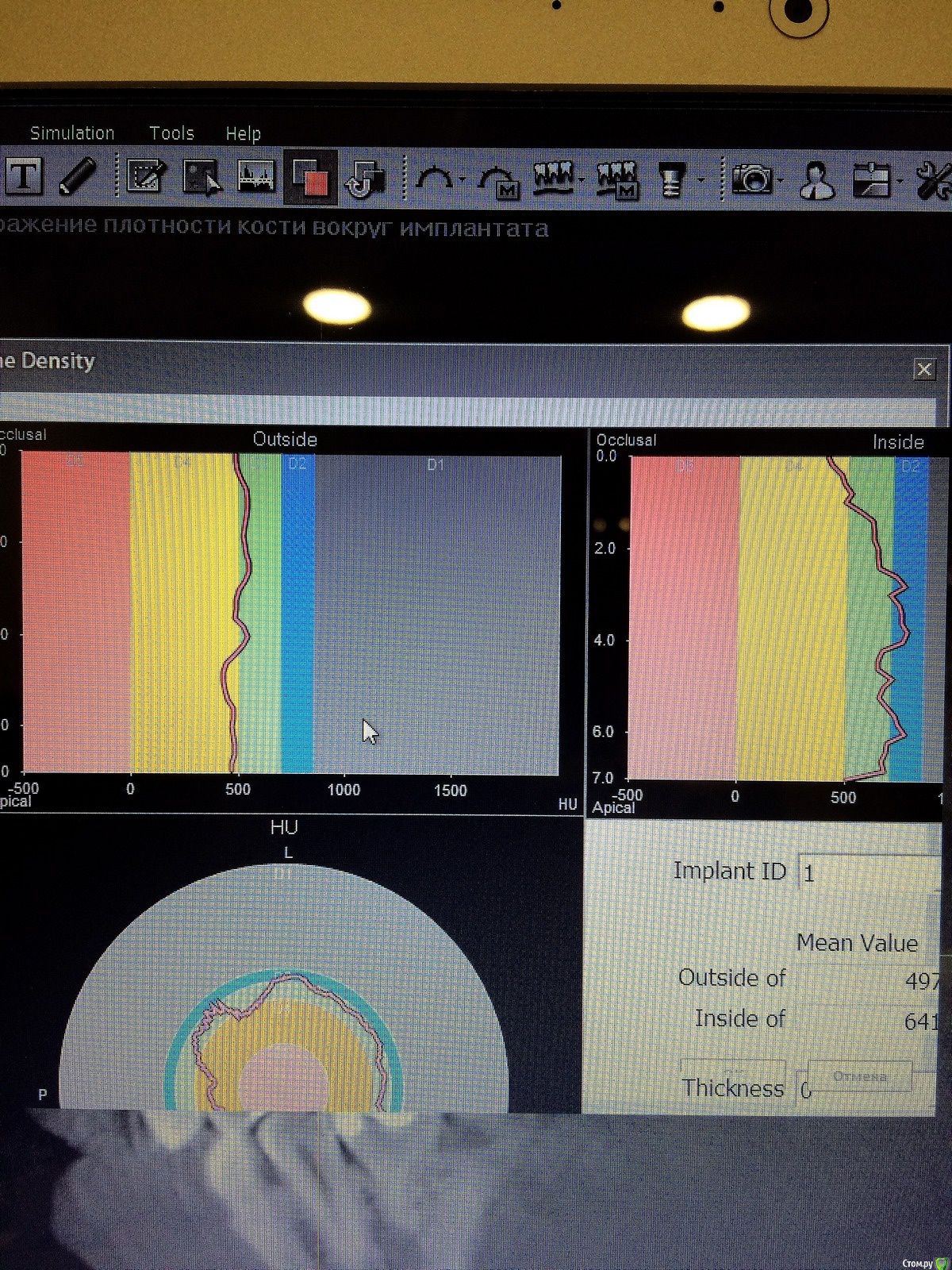Toggle the red-square bone density tool

pos(309,177)
